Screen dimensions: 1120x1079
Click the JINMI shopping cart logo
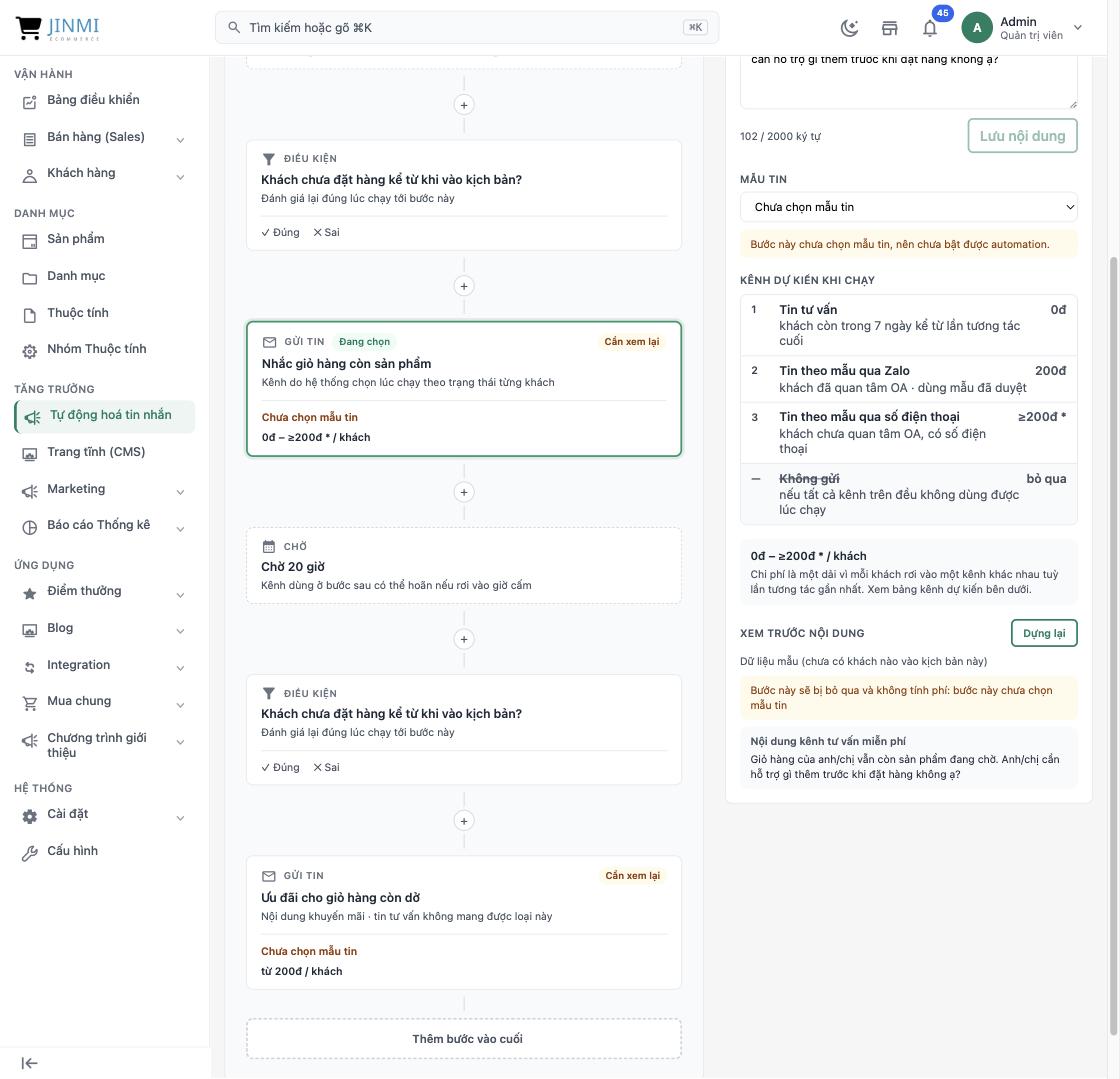(x=58, y=28)
